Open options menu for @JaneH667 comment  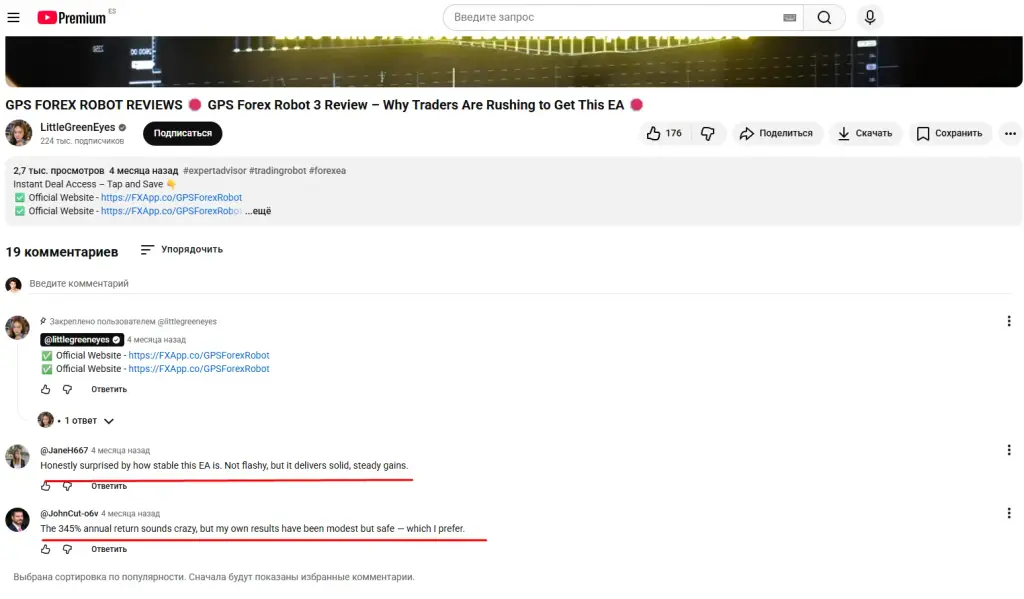[1009, 449]
